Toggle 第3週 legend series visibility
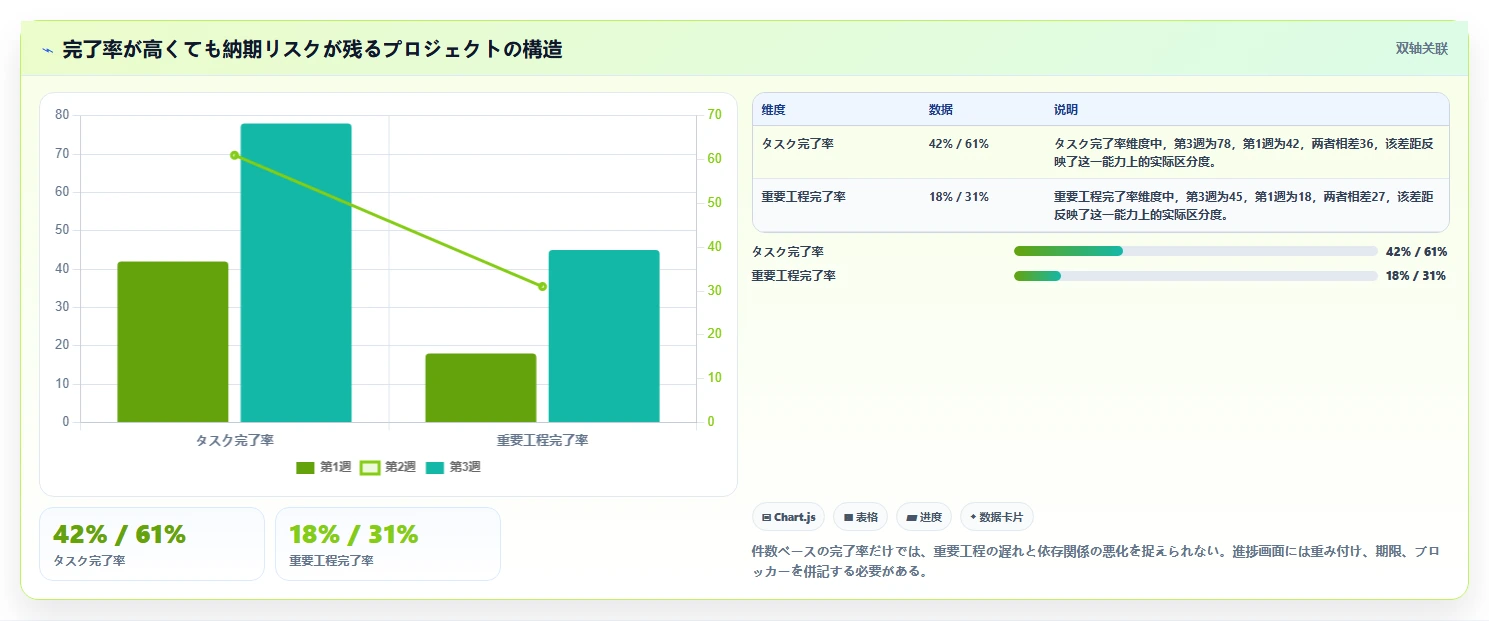The height and width of the screenshot is (621, 1489). pyautogui.click(x=453, y=467)
